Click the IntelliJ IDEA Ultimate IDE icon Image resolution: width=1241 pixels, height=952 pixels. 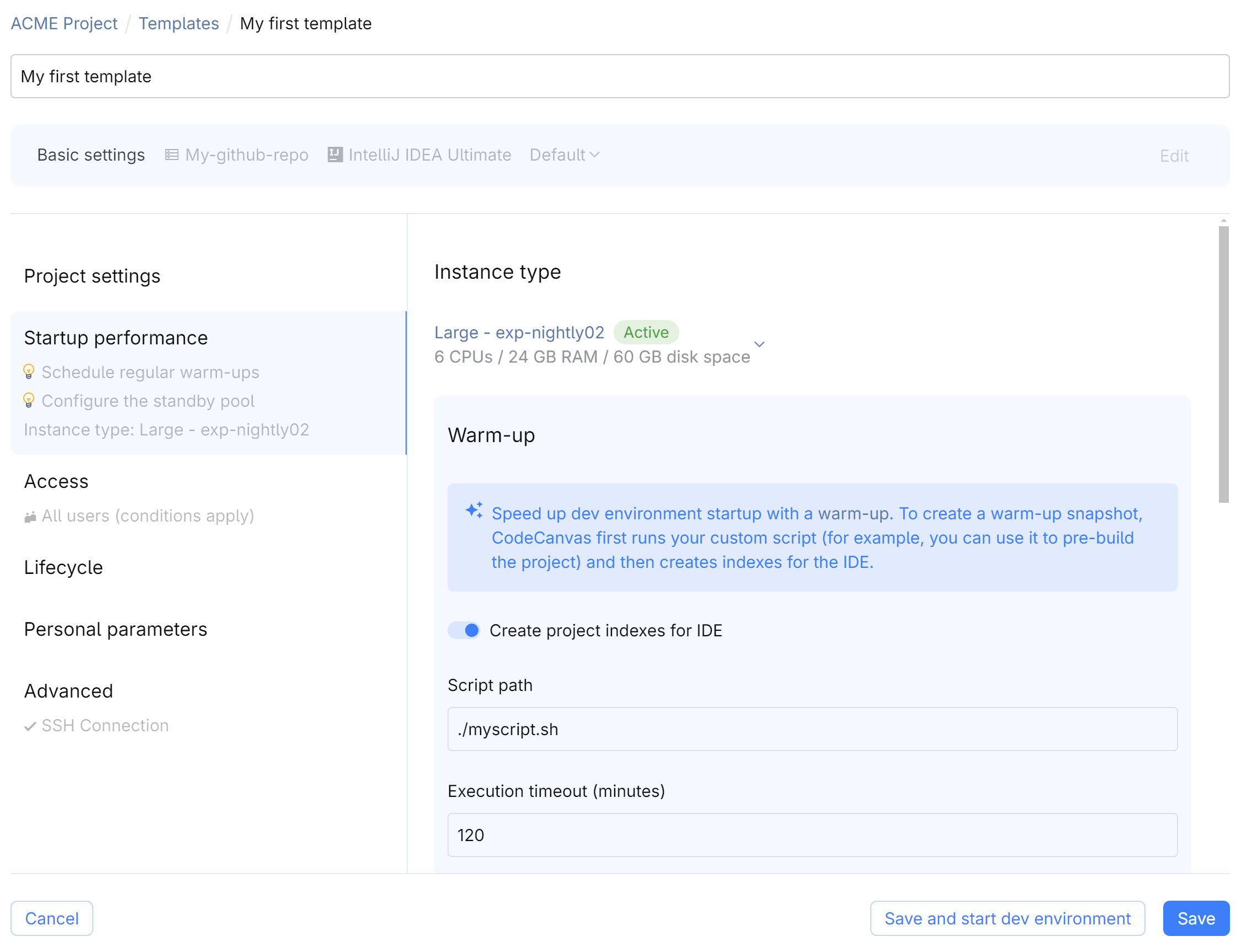tap(335, 155)
